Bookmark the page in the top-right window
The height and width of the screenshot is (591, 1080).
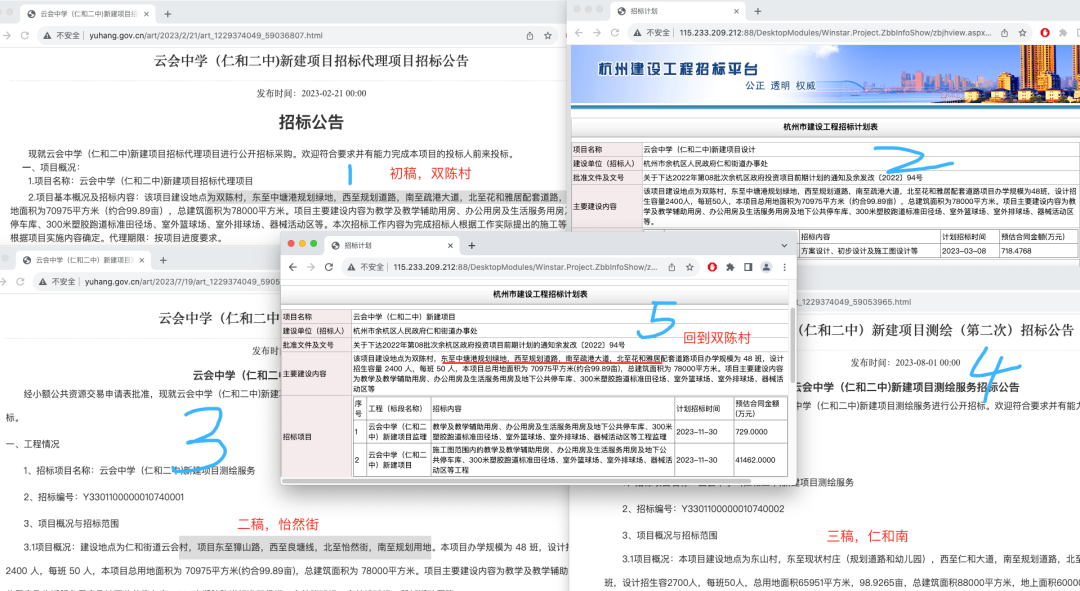pos(1023,32)
